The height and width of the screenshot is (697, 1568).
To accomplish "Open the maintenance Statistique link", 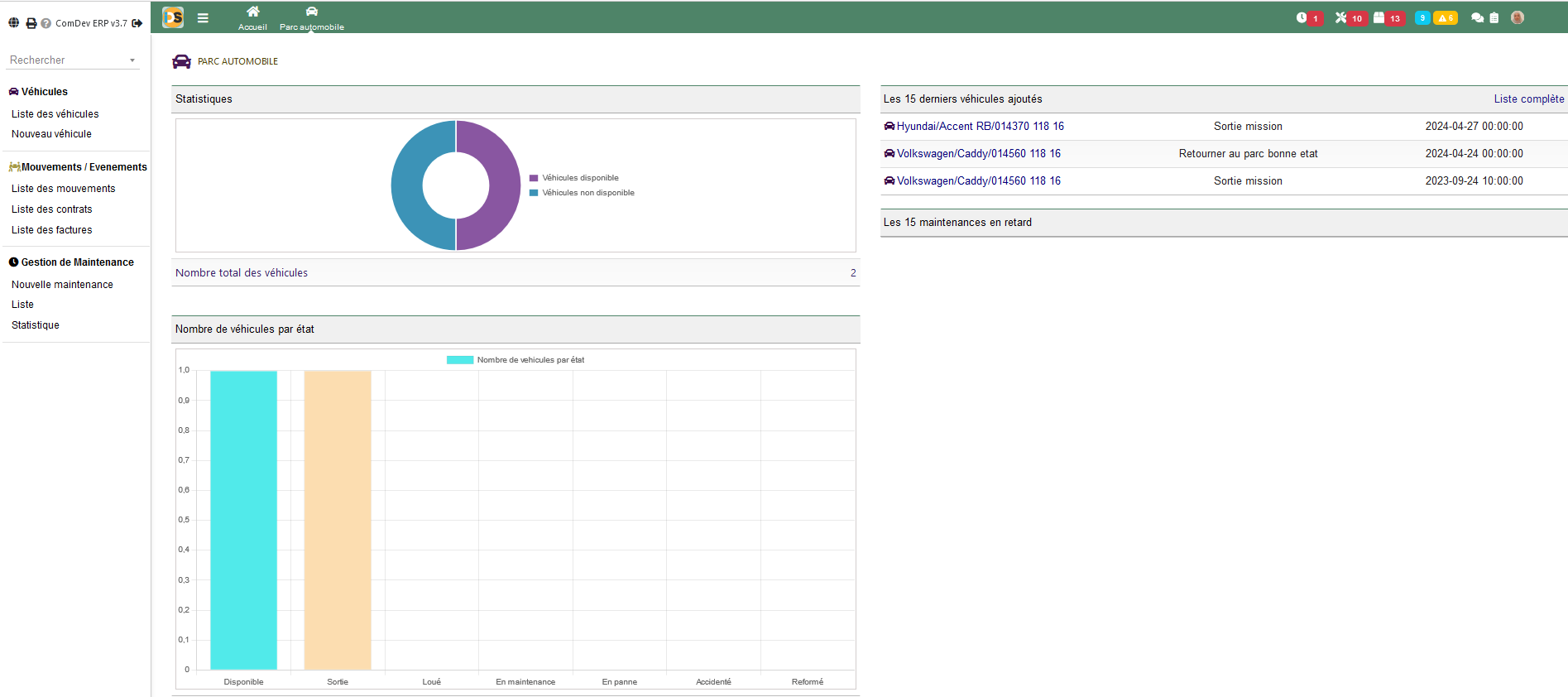I will click(36, 325).
